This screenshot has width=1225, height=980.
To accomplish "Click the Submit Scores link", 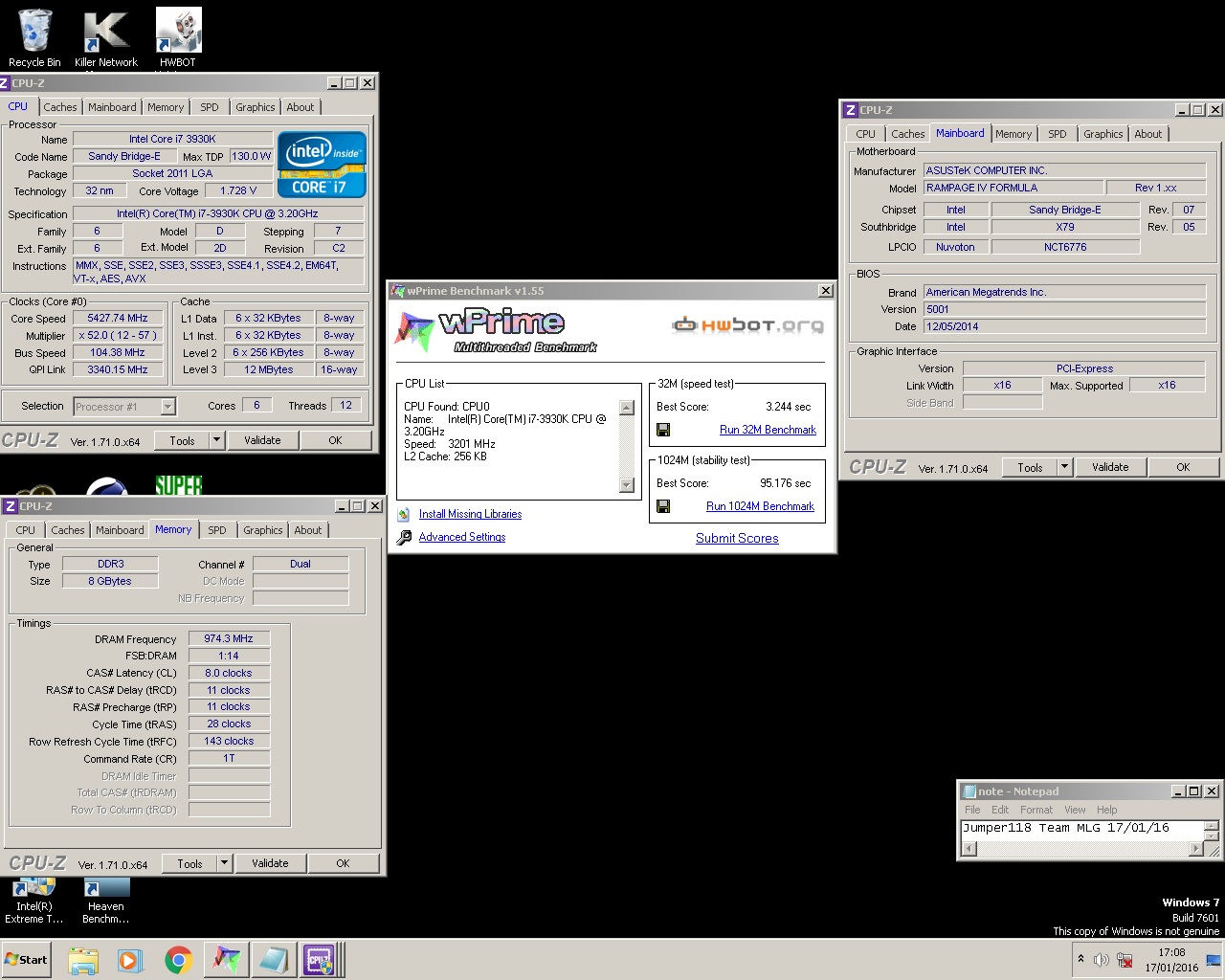I will (737, 538).
